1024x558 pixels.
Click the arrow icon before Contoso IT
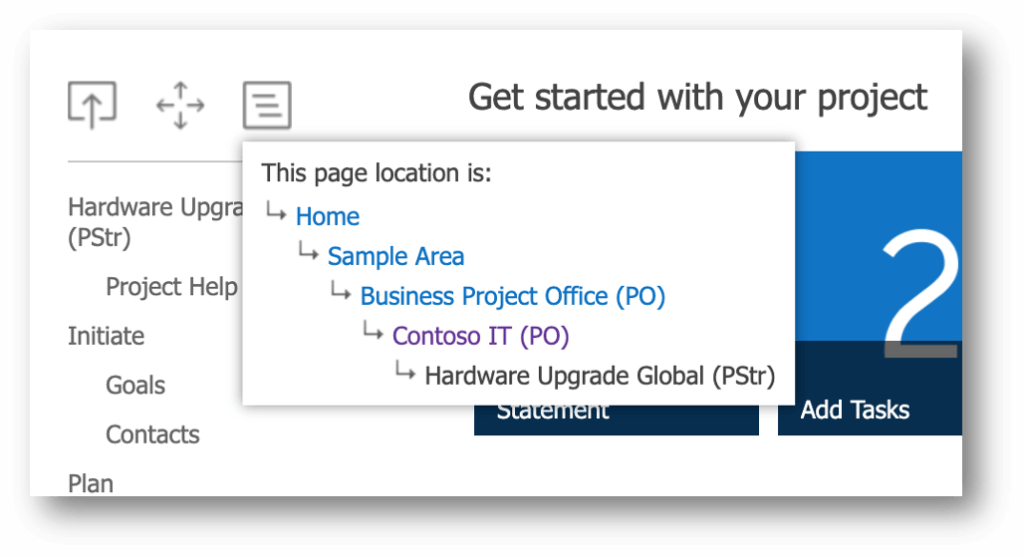(372, 334)
